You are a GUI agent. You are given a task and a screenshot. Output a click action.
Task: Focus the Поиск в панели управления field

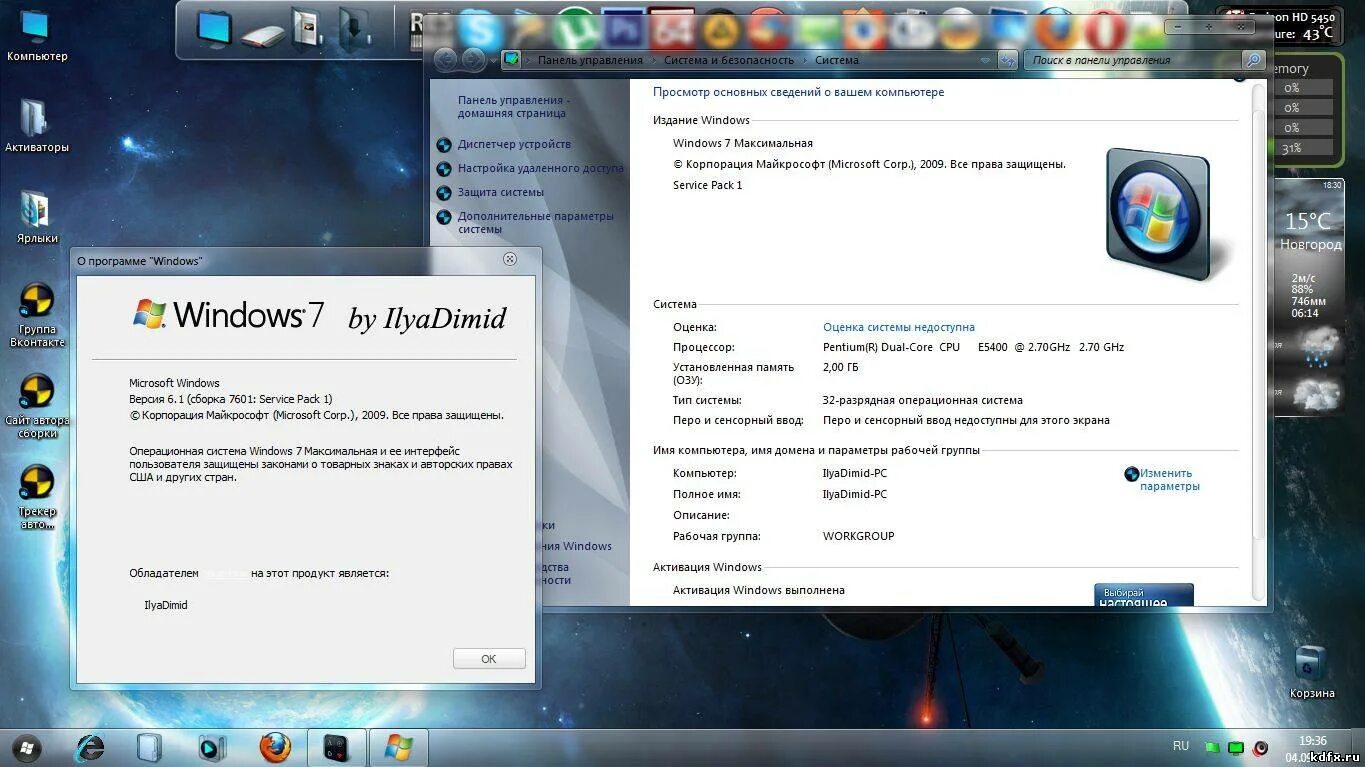pyautogui.click(x=1134, y=60)
